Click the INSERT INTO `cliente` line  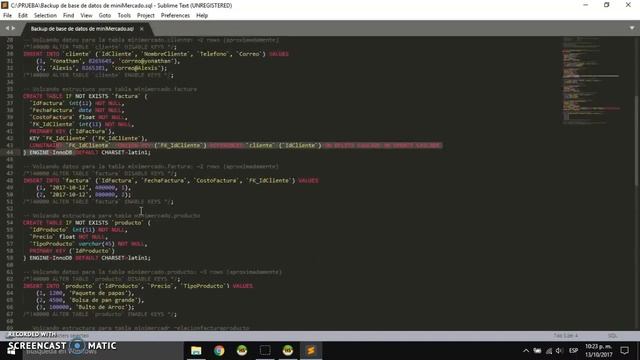[156, 54]
